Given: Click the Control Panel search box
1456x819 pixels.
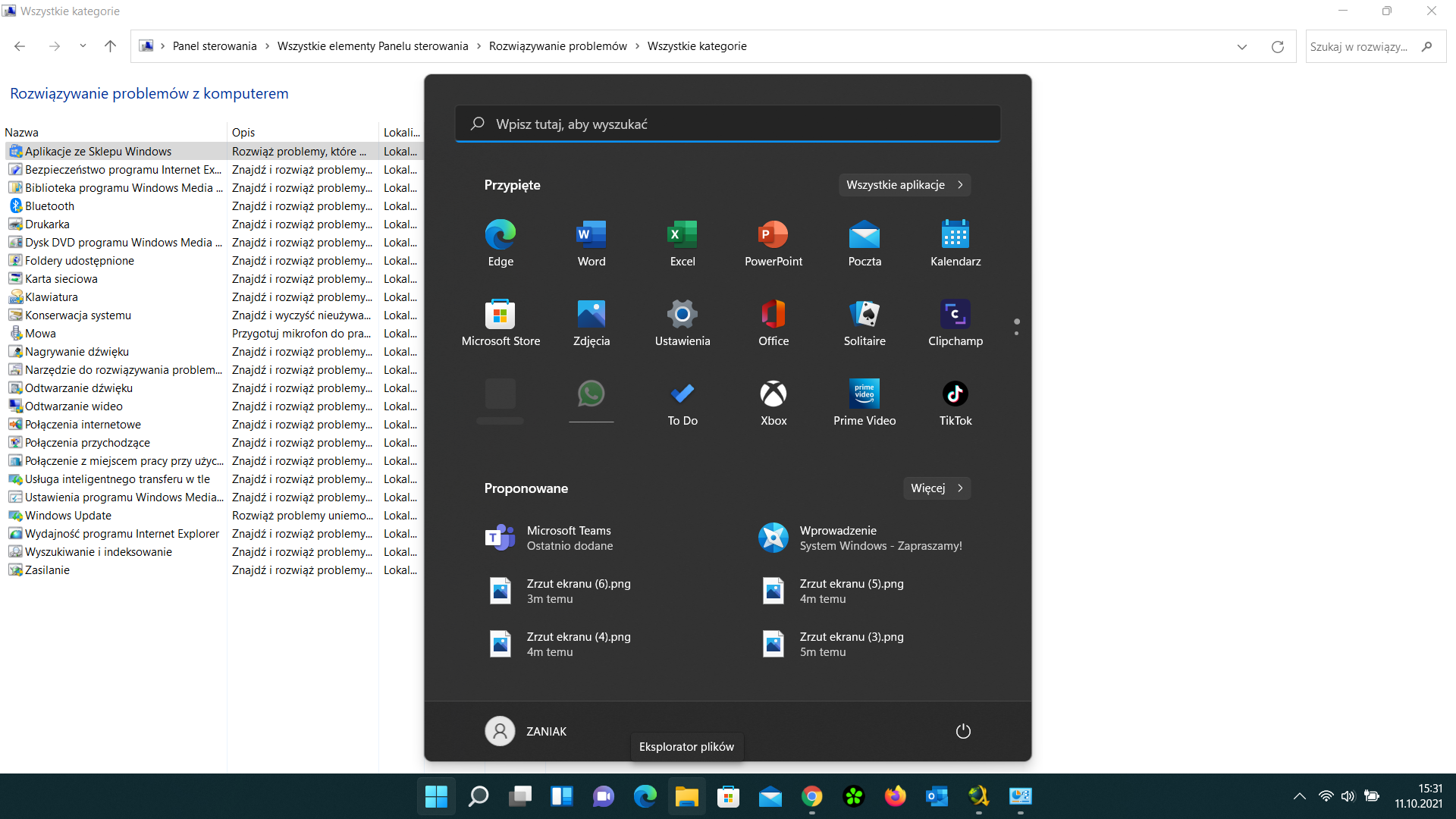Looking at the screenshot, I should (1375, 46).
